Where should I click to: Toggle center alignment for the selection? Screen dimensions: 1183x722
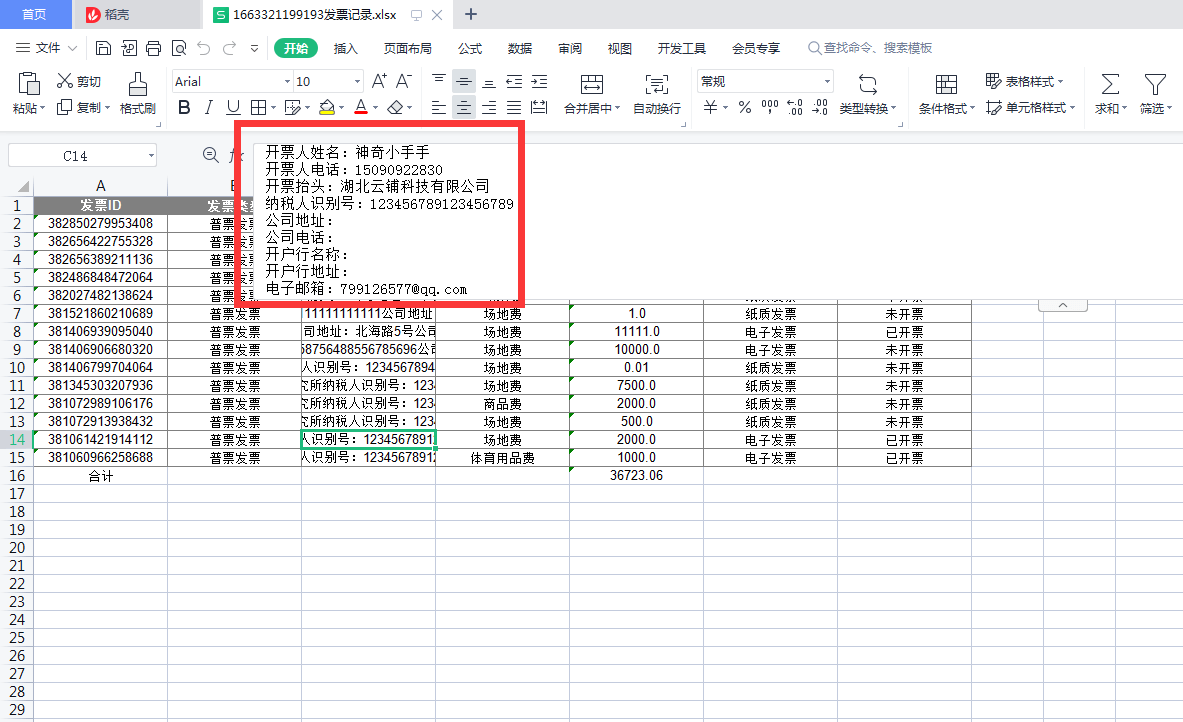pyautogui.click(x=463, y=107)
